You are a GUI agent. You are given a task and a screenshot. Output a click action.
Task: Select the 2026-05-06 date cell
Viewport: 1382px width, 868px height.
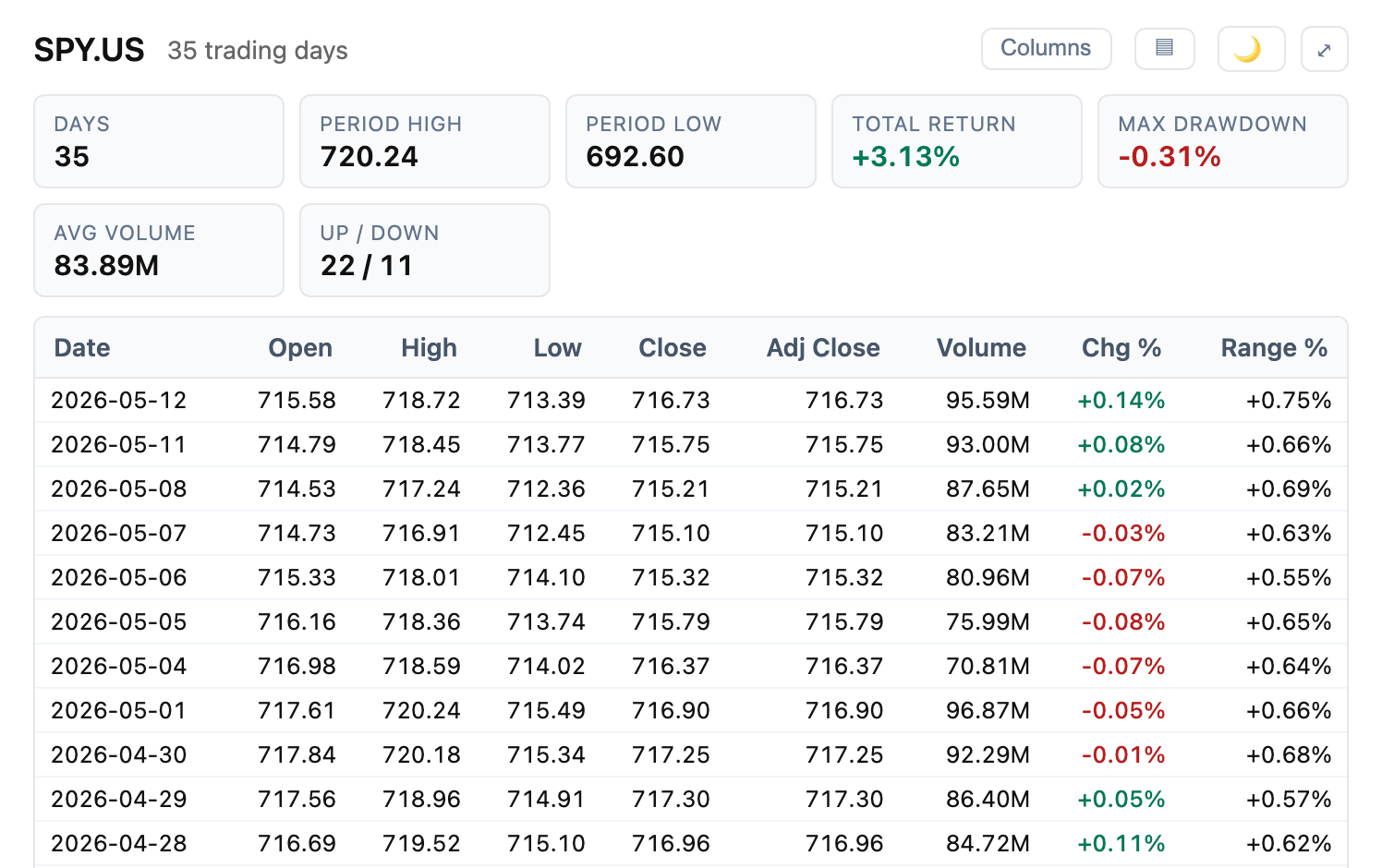(x=118, y=577)
